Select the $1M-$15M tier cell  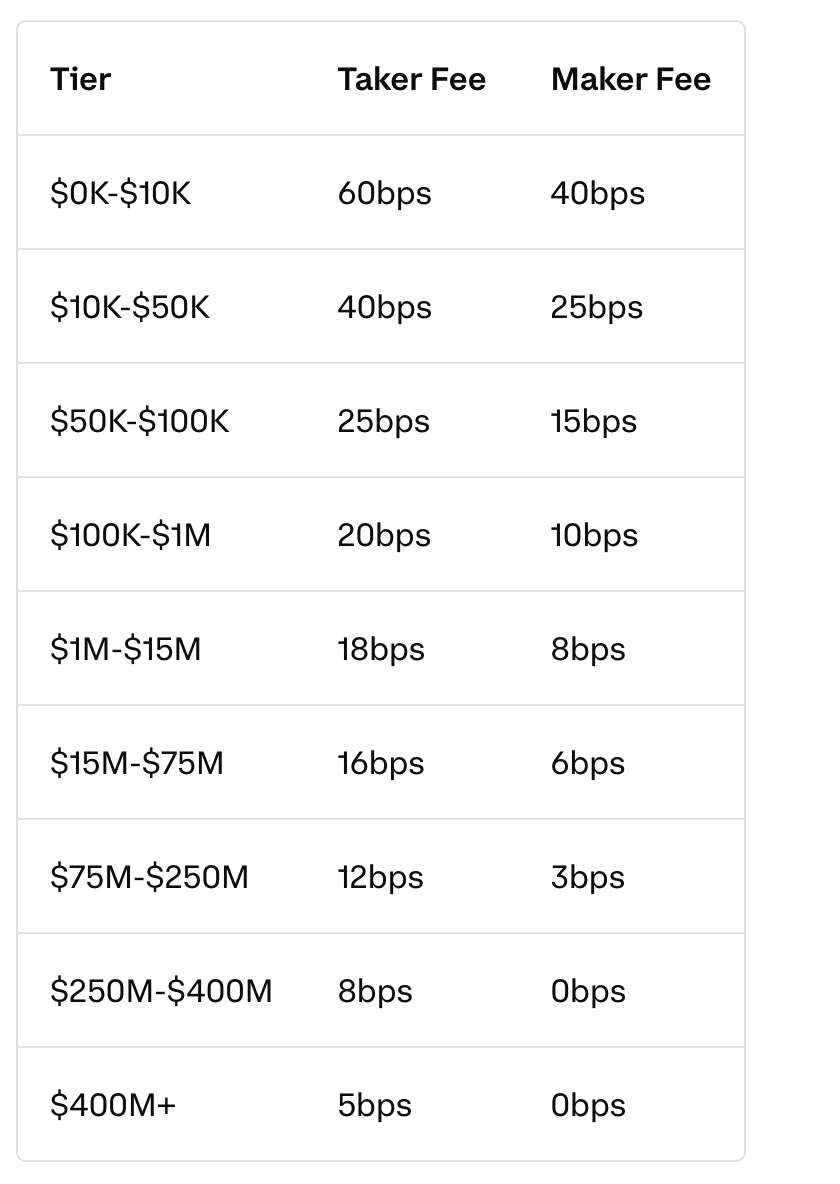tap(125, 649)
